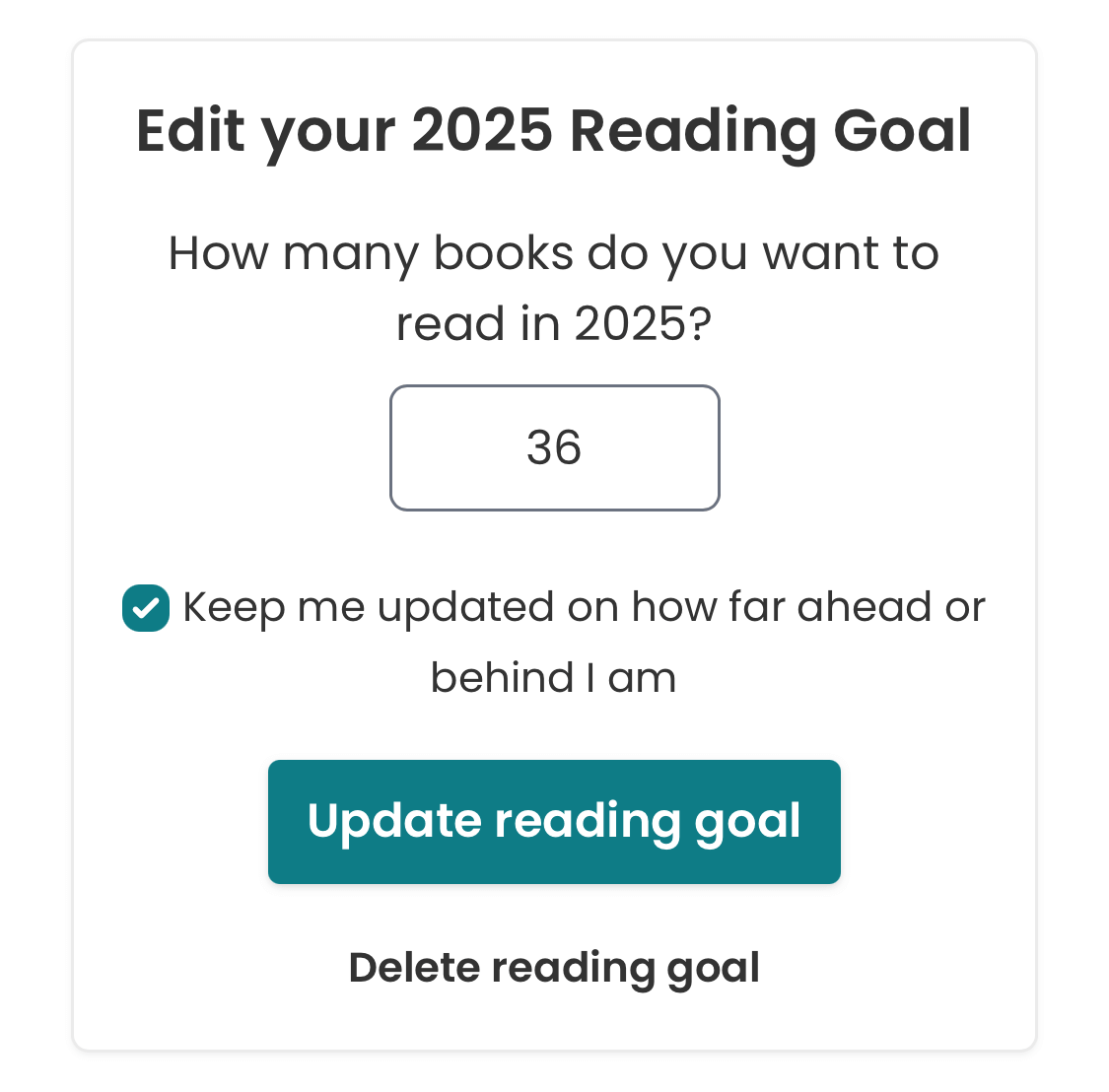
Task: Remove your reading goal via delete link
Action: (554, 967)
